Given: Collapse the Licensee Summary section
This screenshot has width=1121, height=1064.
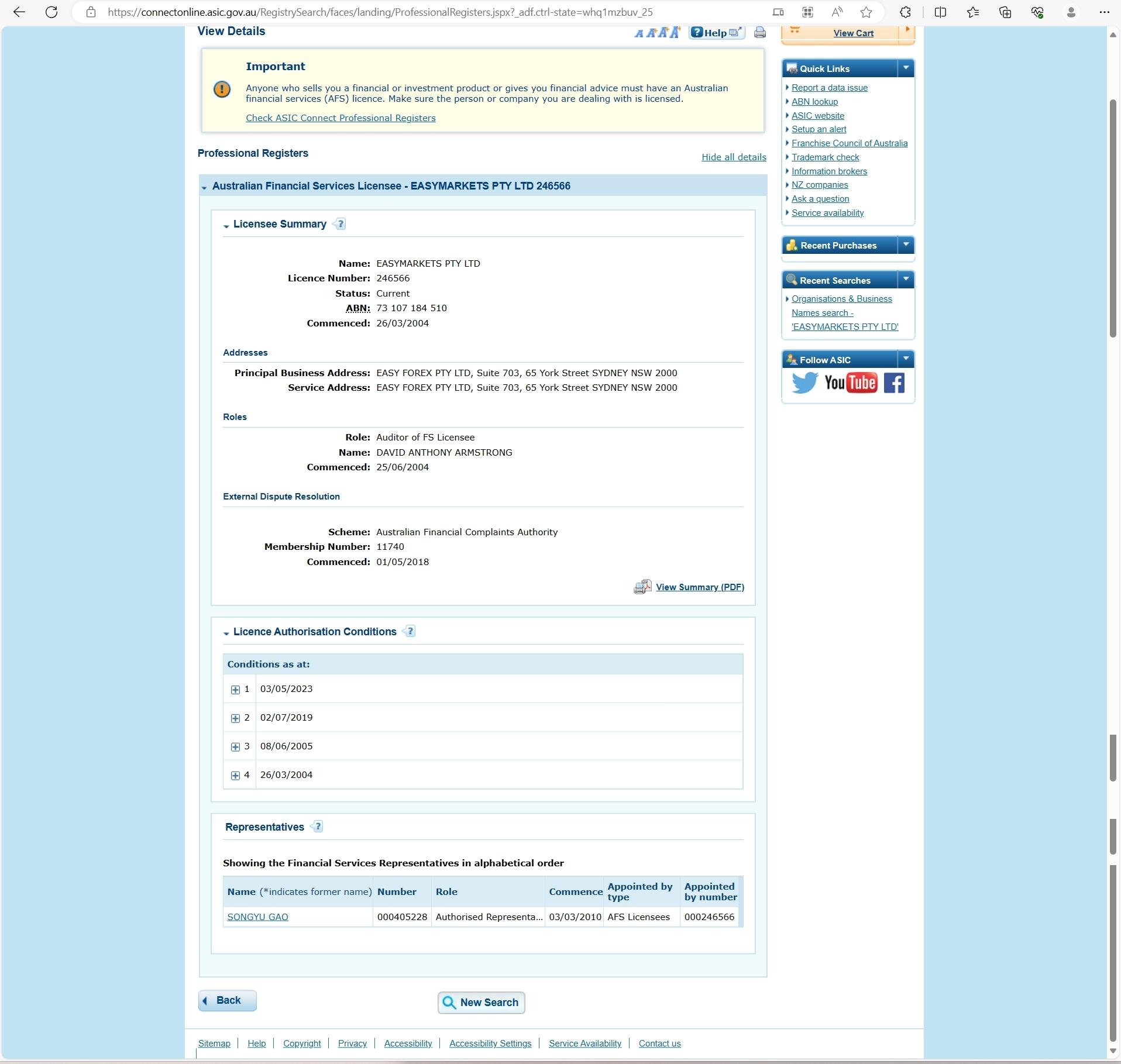Looking at the screenshot, I should coord(226,226).
